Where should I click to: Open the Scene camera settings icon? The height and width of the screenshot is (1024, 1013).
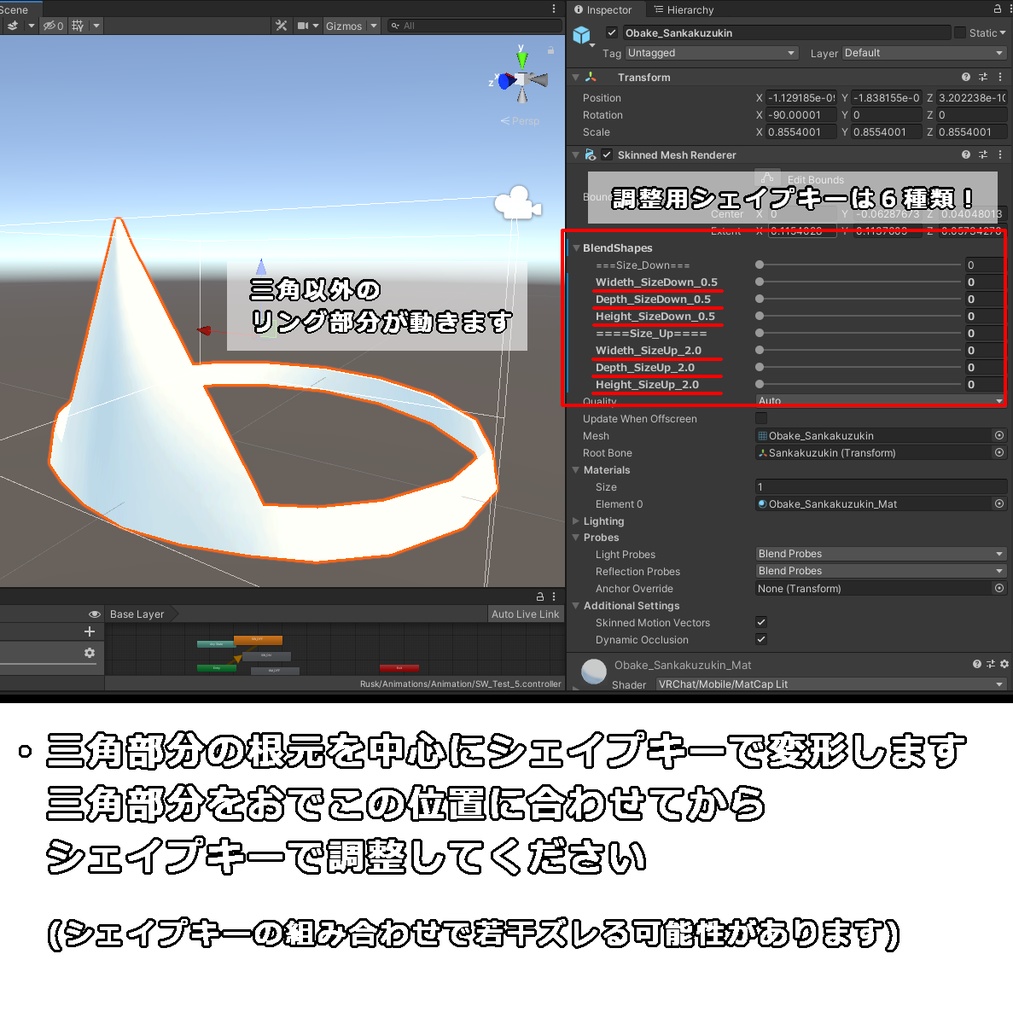303,25
